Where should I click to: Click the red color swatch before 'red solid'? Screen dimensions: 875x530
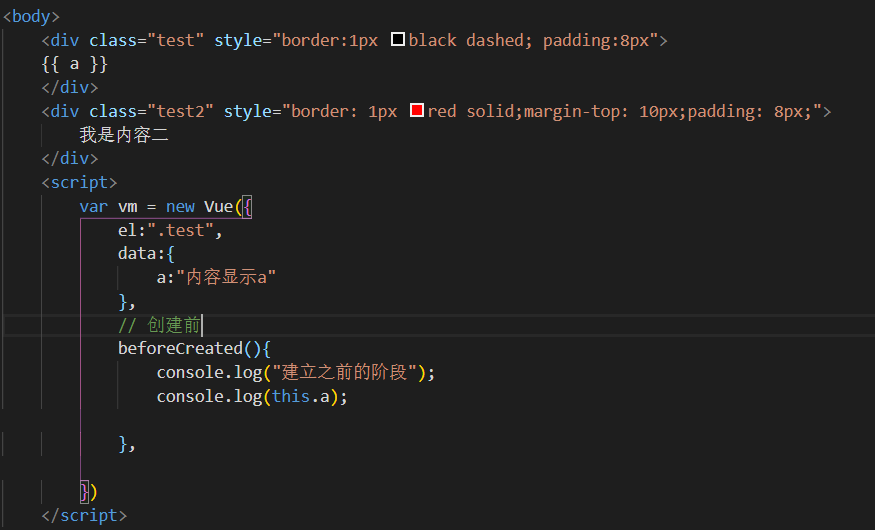[417, 110]
